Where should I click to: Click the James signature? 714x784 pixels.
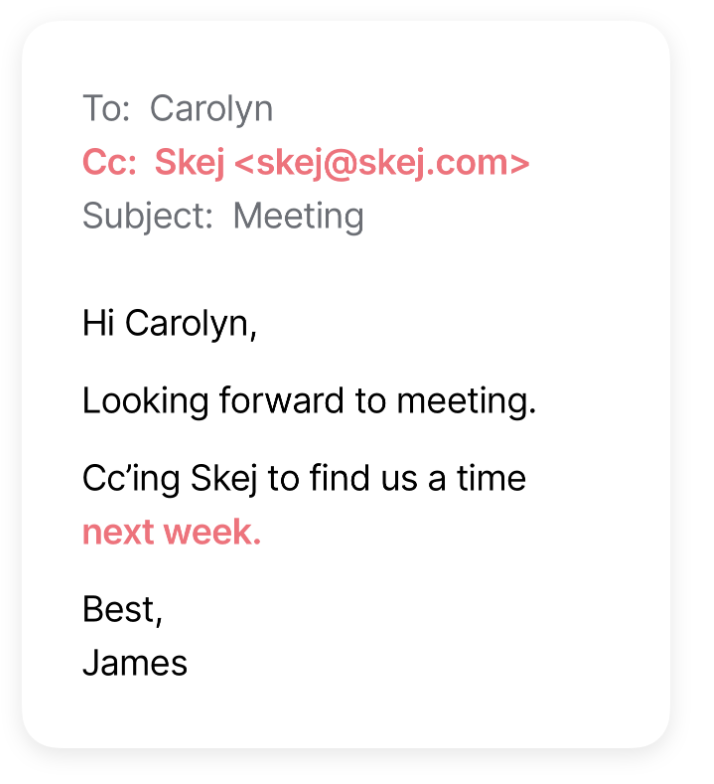click(x=135, y=664)
